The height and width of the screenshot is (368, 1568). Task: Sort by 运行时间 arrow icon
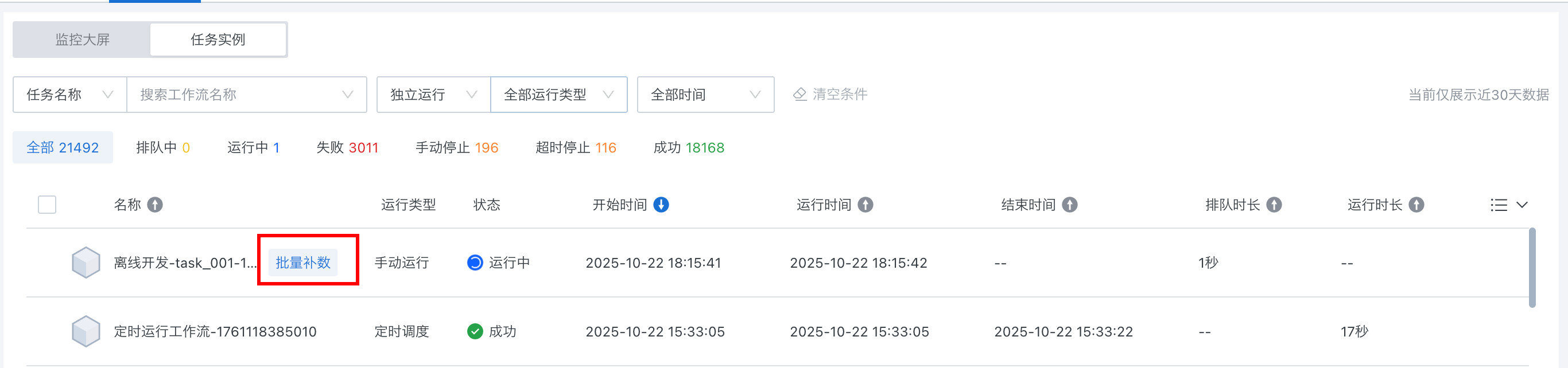tap(865, 205)
